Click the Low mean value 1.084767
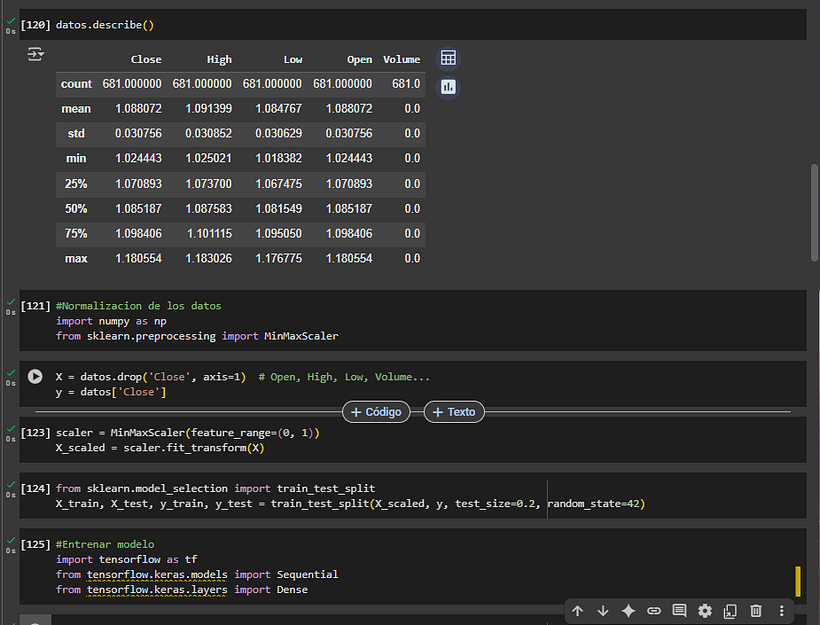Screen dimensions: 820x625 [x=279, y=109]
